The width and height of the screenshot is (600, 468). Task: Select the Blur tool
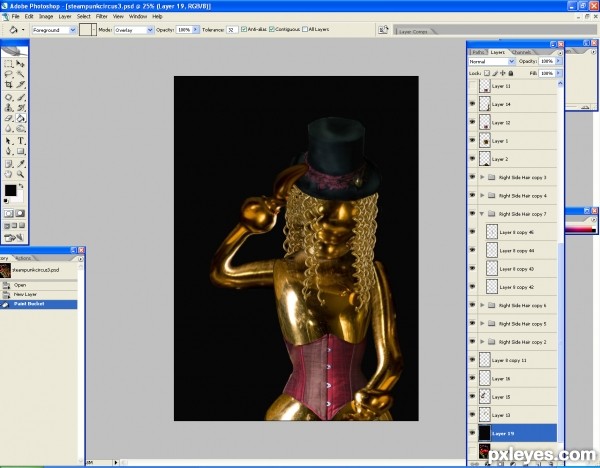click(x=8, y=129)
